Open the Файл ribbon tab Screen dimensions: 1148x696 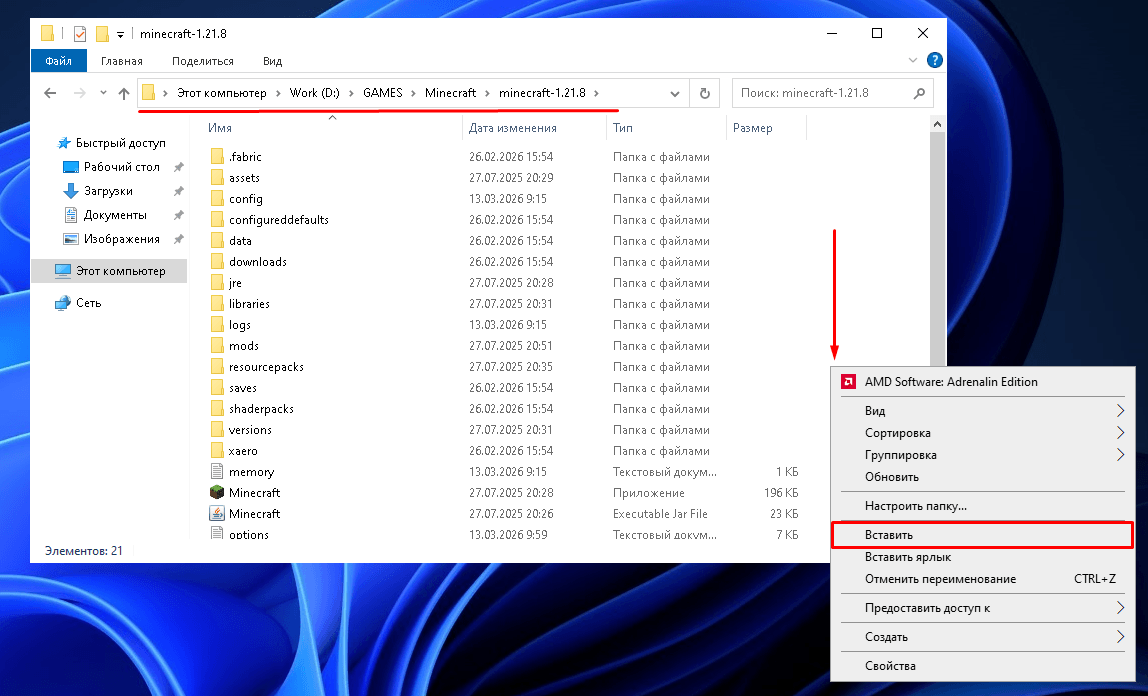(x=58, y=61)
